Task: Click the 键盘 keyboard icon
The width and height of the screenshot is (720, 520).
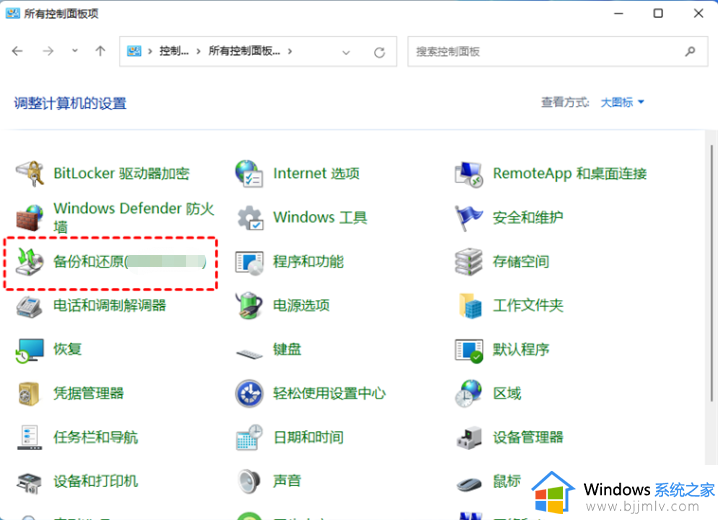Action: 249,353
